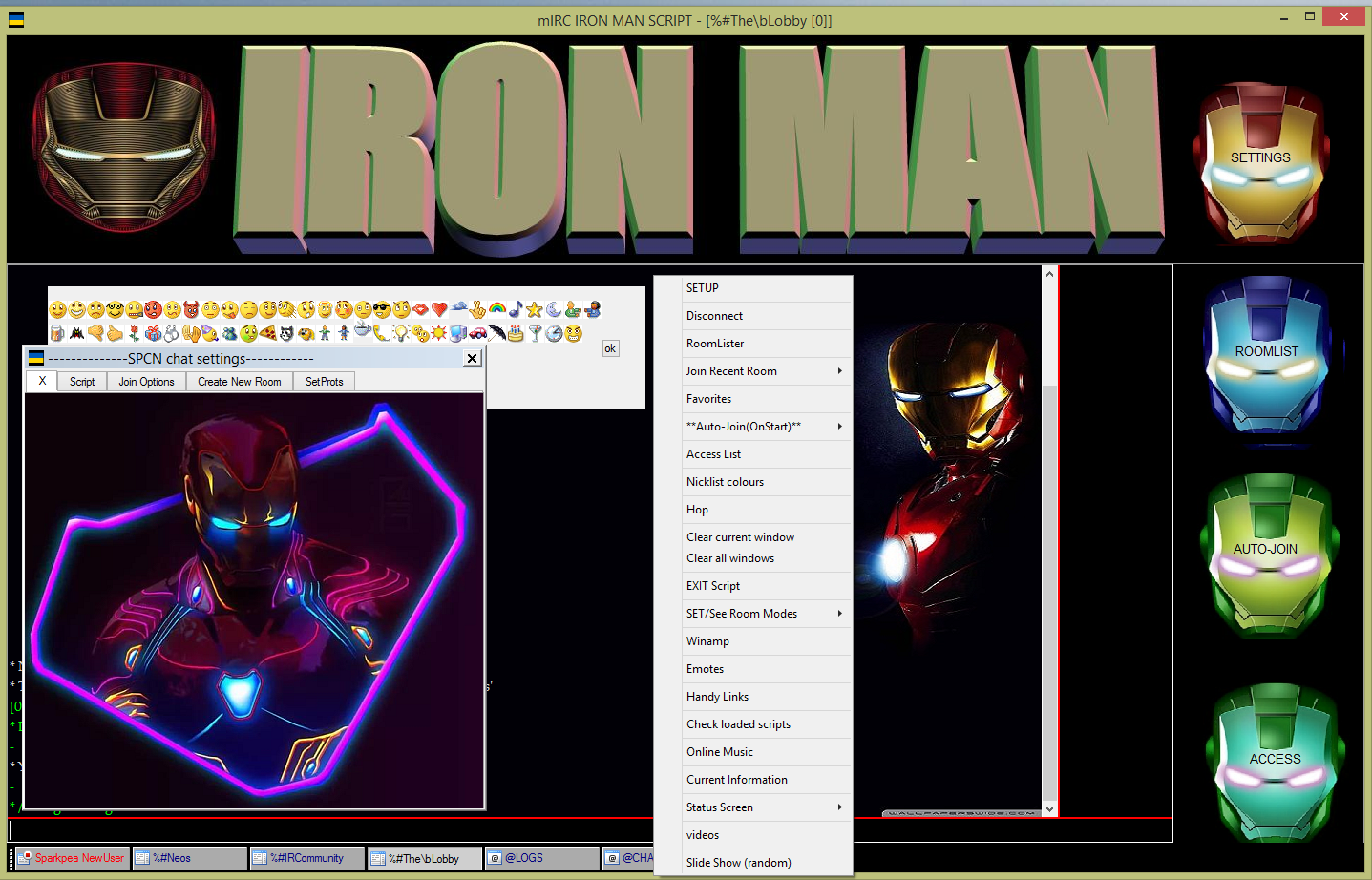Open the ACCESS teal helmet button

coord(1276,762)
